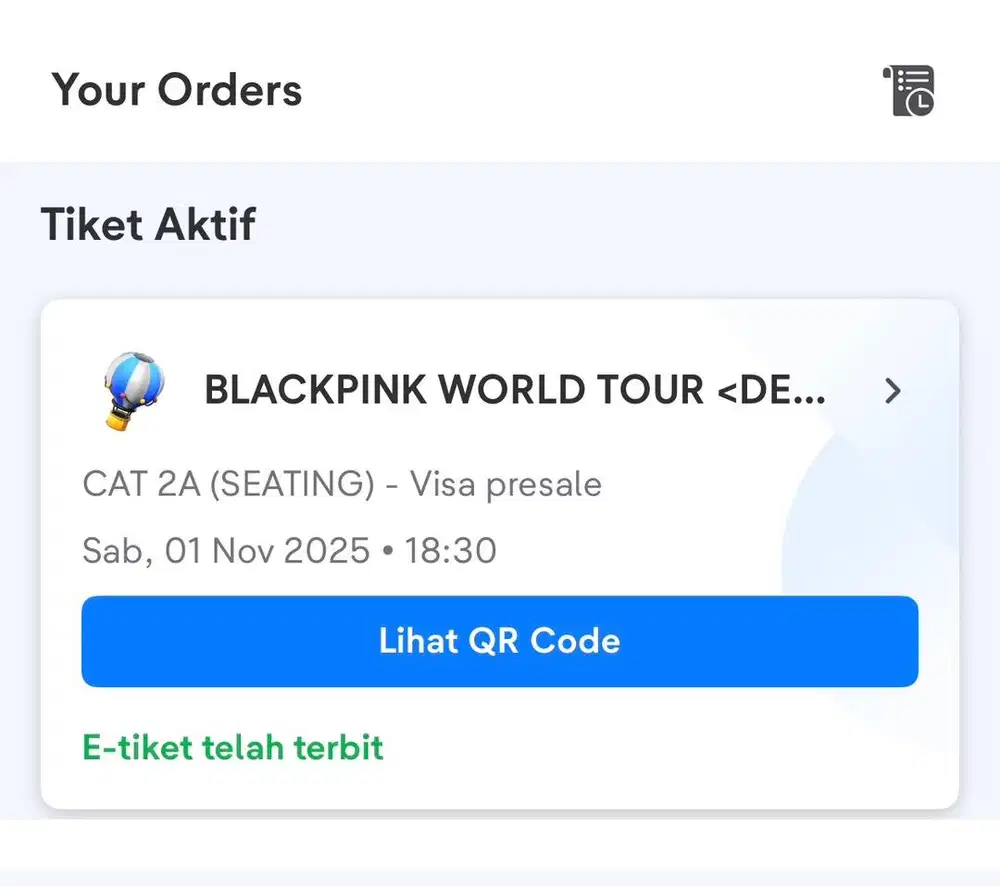Tap the Visa presale label
This screenshot has width=1000, height=889.
[x=506, y=485]
